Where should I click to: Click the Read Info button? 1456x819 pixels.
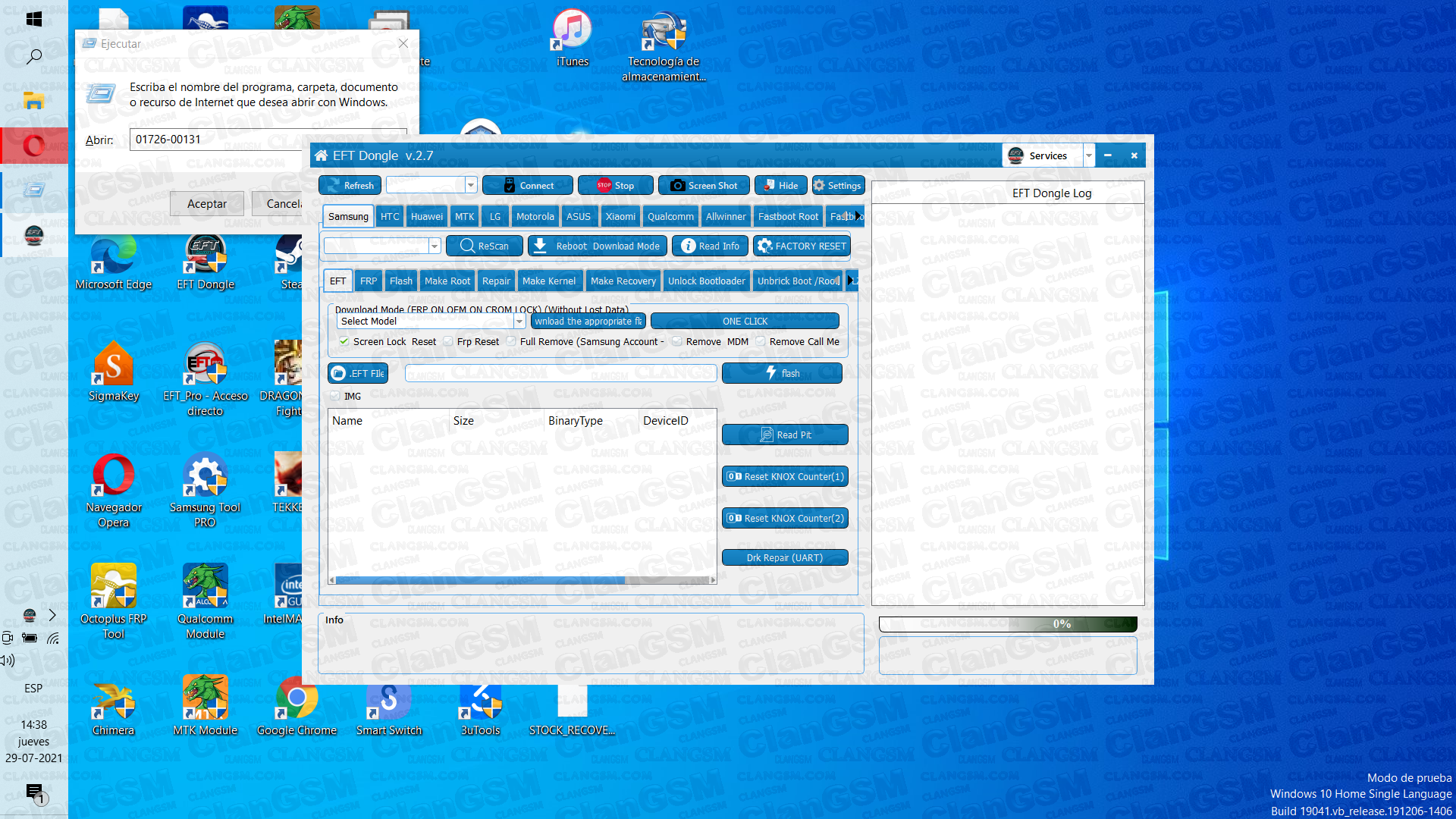point(710,246)
